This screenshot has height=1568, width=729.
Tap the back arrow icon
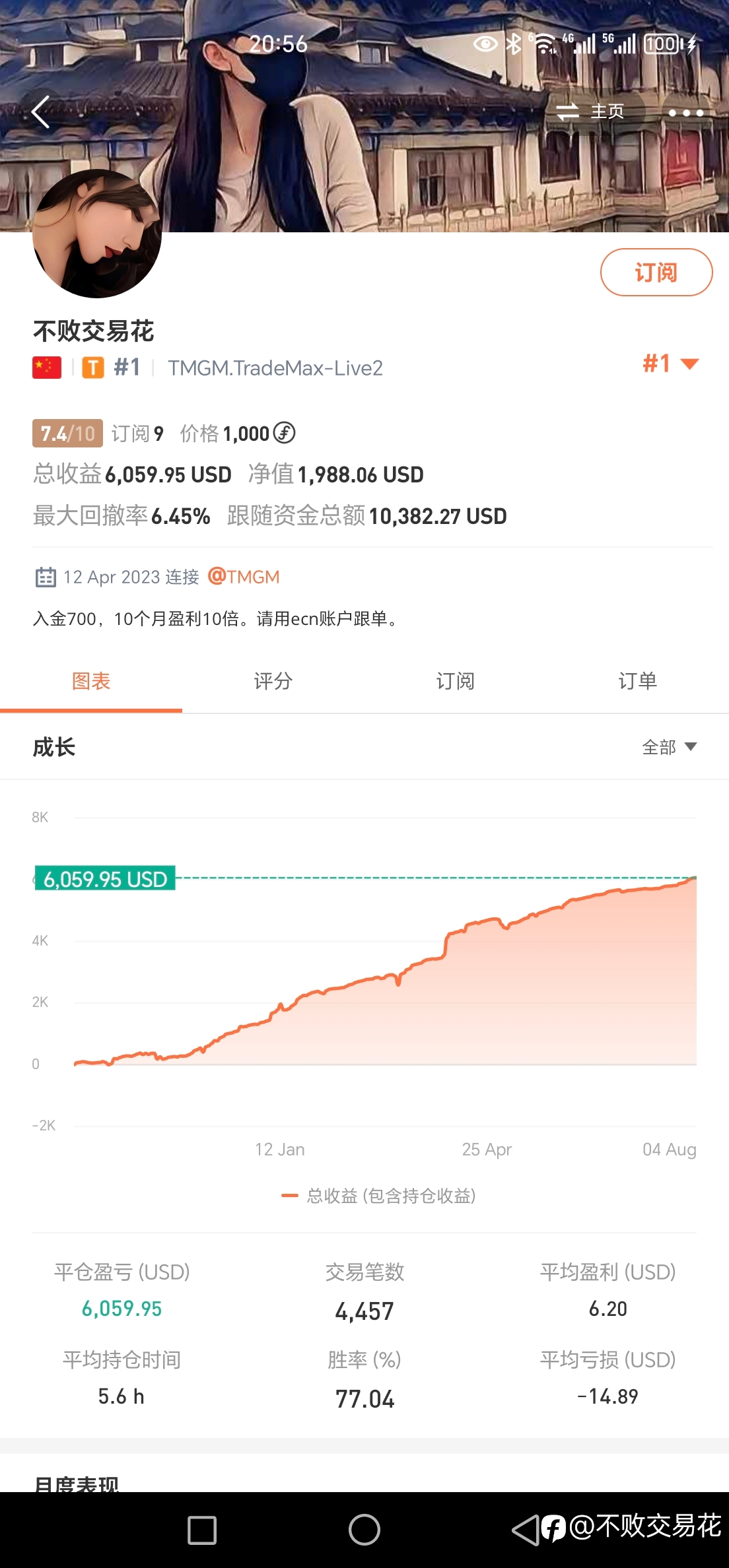[41, 112]
